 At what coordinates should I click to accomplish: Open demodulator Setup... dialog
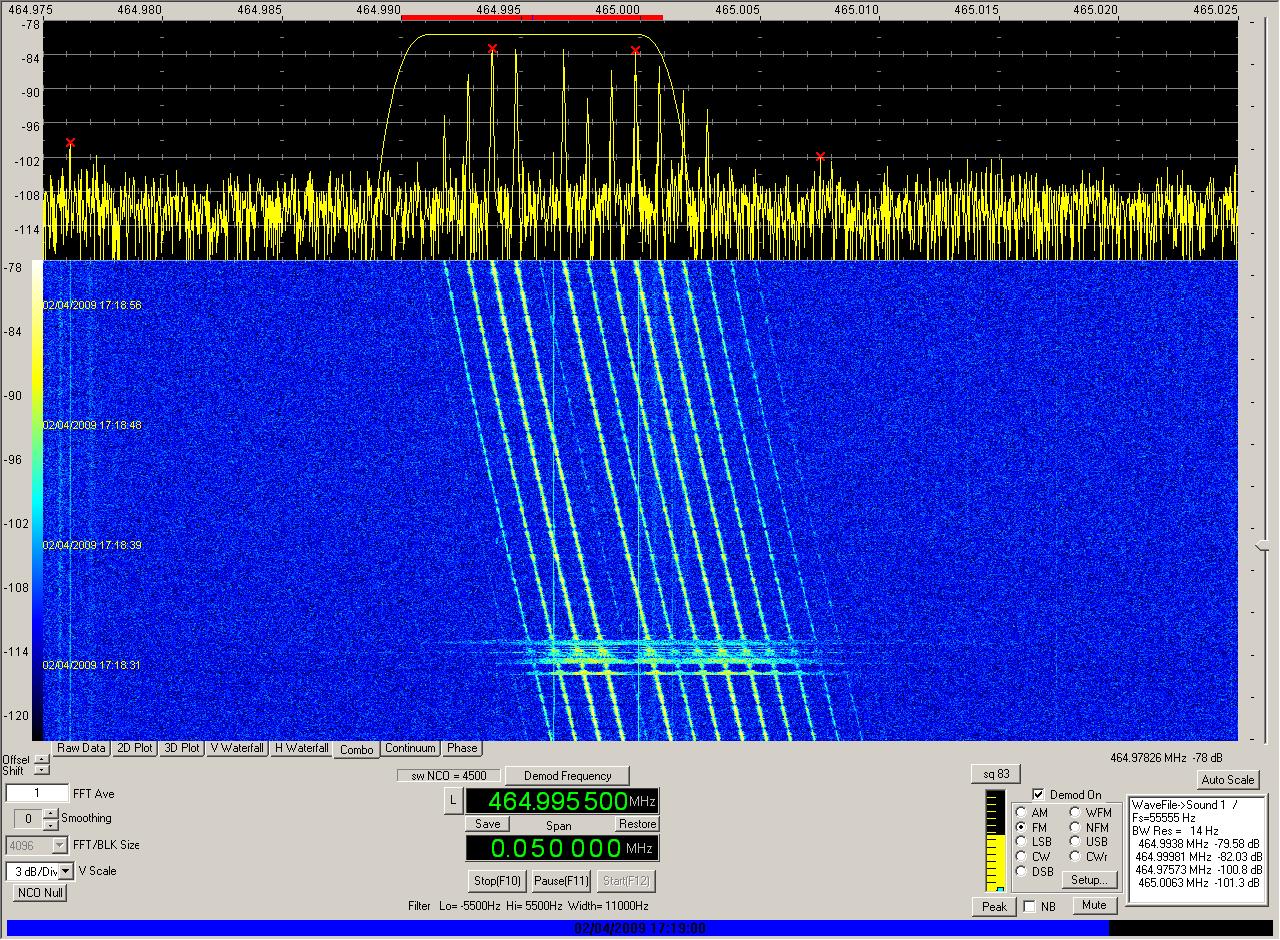click(1088, 880)
